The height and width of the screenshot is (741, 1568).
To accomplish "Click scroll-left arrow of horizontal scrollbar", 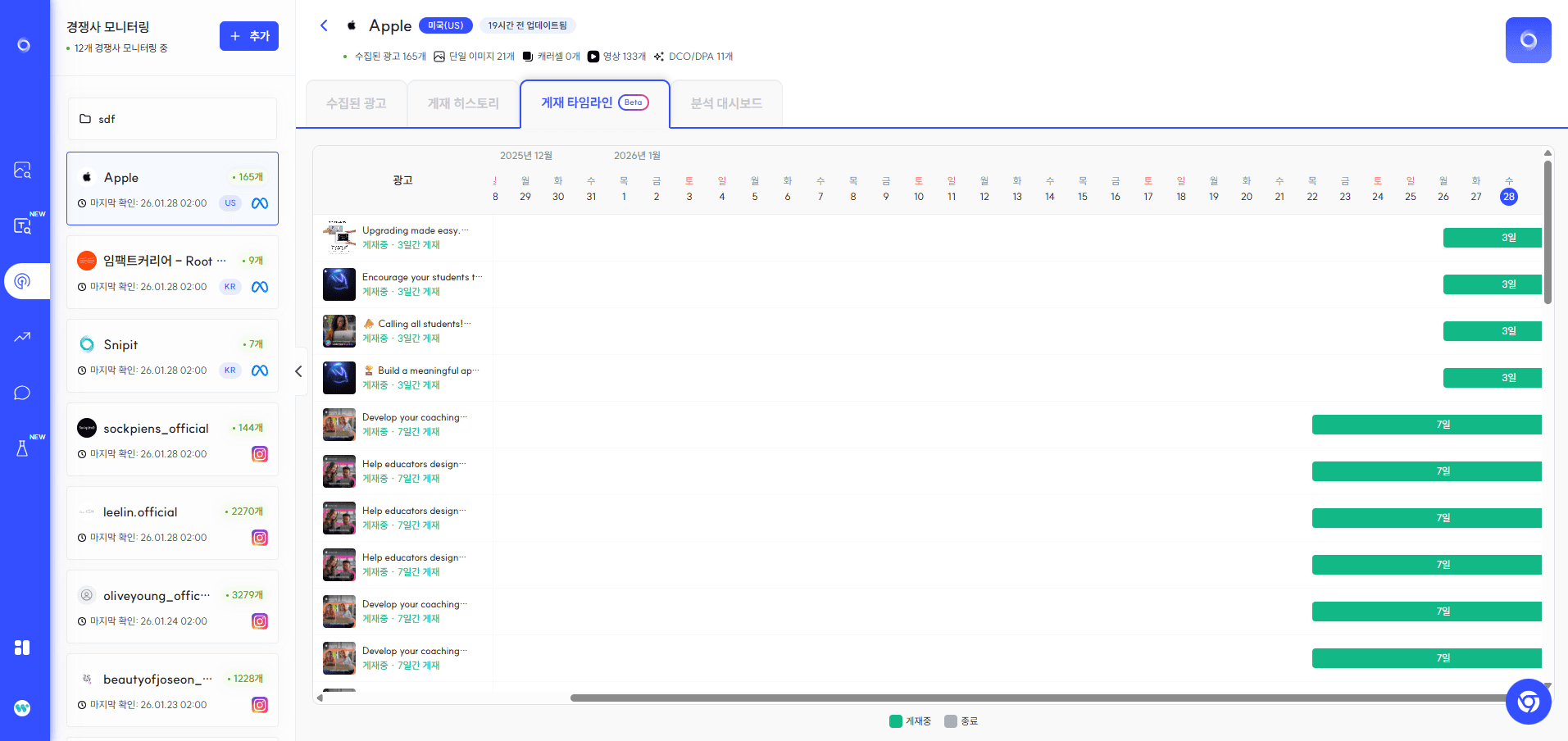I will 320,698.
